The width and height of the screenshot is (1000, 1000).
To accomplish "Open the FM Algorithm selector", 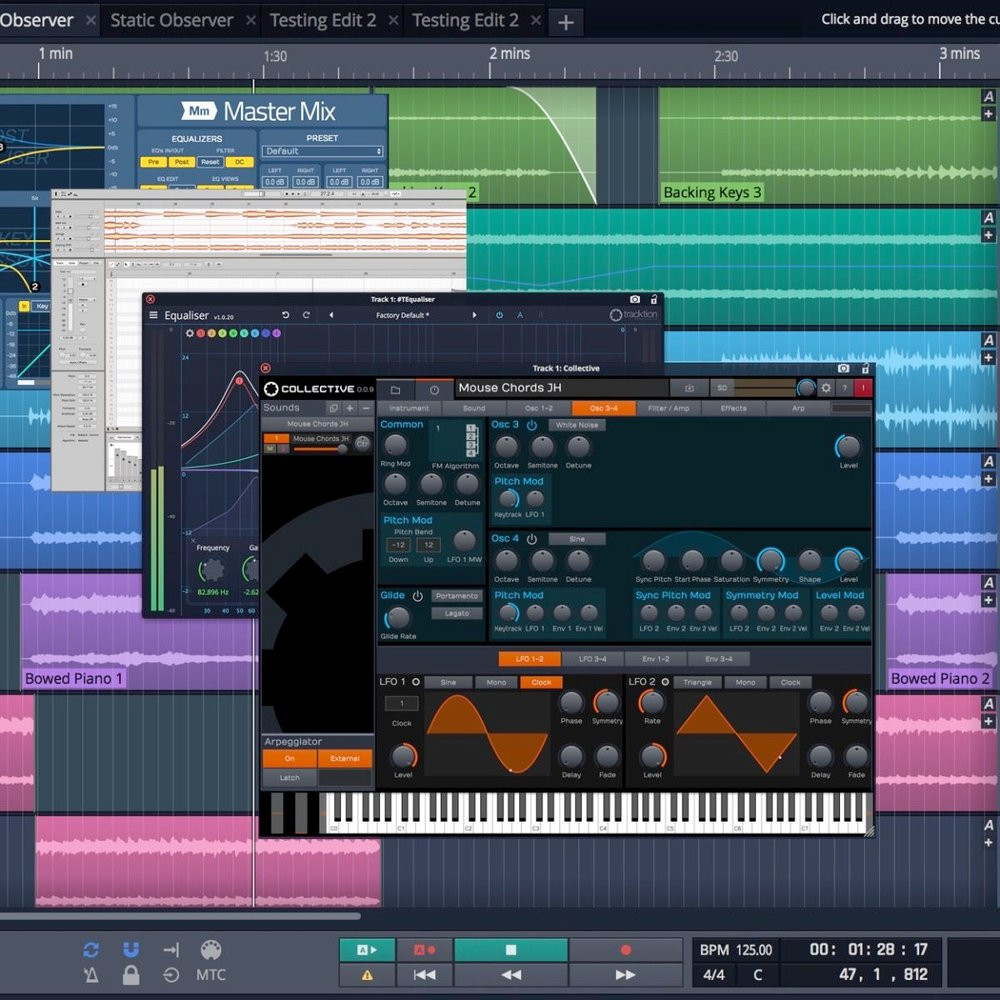I will 455,439.
